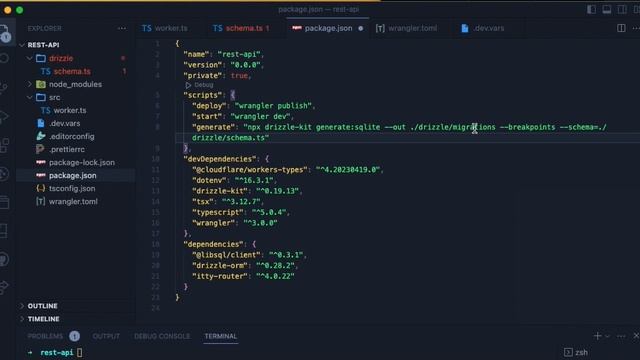Screen dimensions: 640x360
Task: Open Explorer view in activity bar
Action: (x=5, y=33)
